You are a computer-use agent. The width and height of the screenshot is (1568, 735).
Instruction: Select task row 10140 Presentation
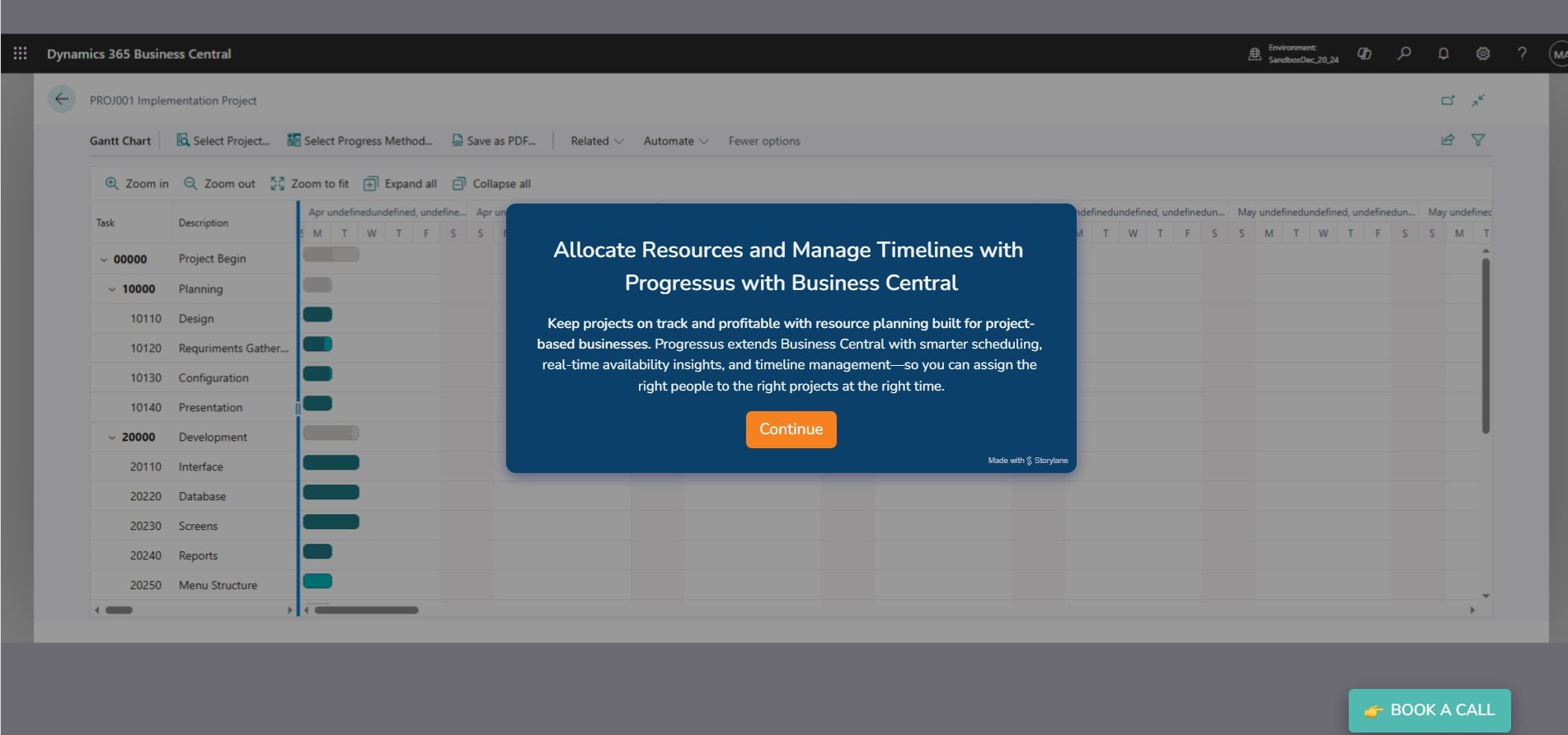193,408
